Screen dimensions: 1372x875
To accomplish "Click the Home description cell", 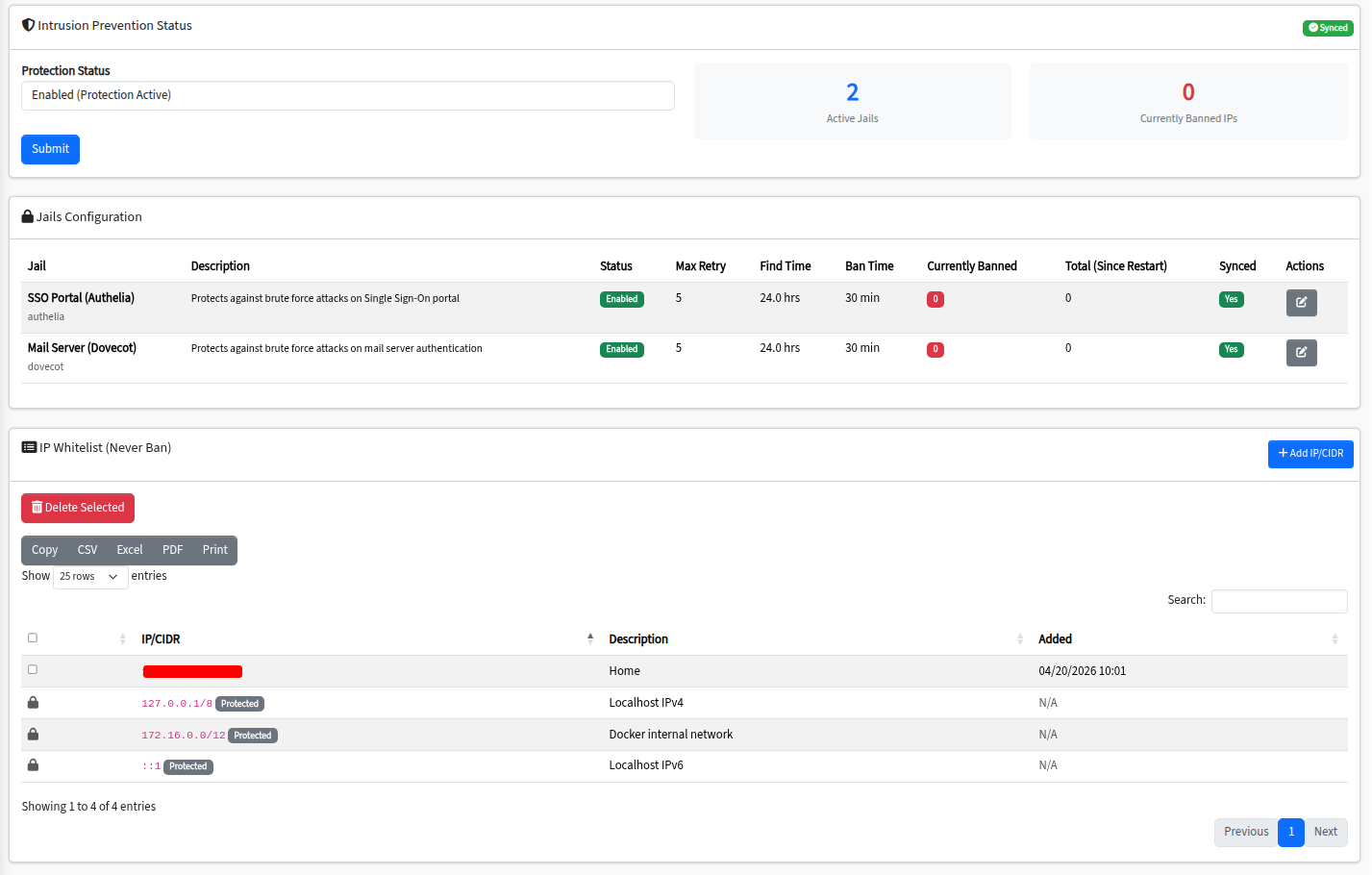I will 624,671.
